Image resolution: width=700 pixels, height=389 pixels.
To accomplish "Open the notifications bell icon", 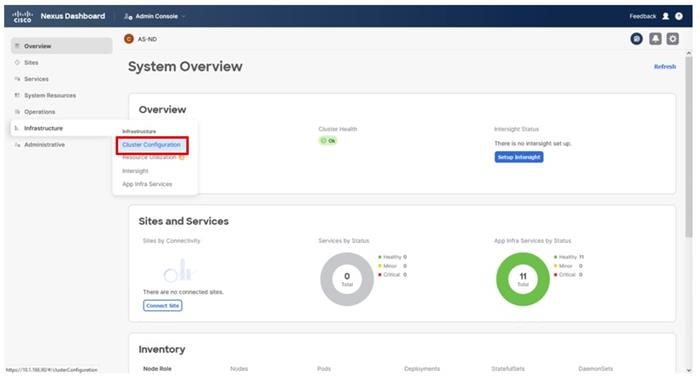I will coord(655,39).
